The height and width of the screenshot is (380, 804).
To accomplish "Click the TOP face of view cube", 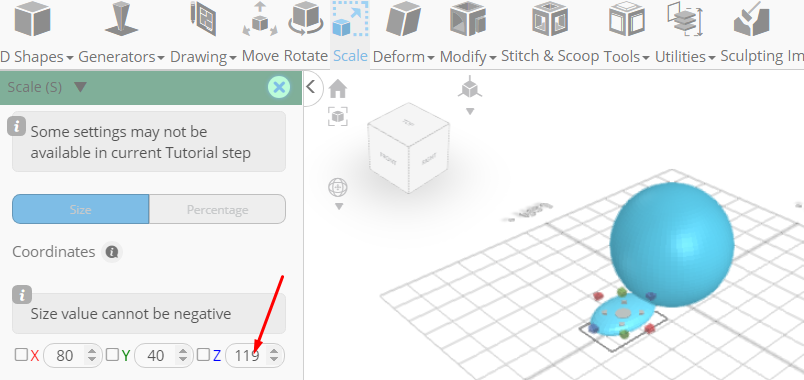I will pyautogui.click(x=408, y=123).
